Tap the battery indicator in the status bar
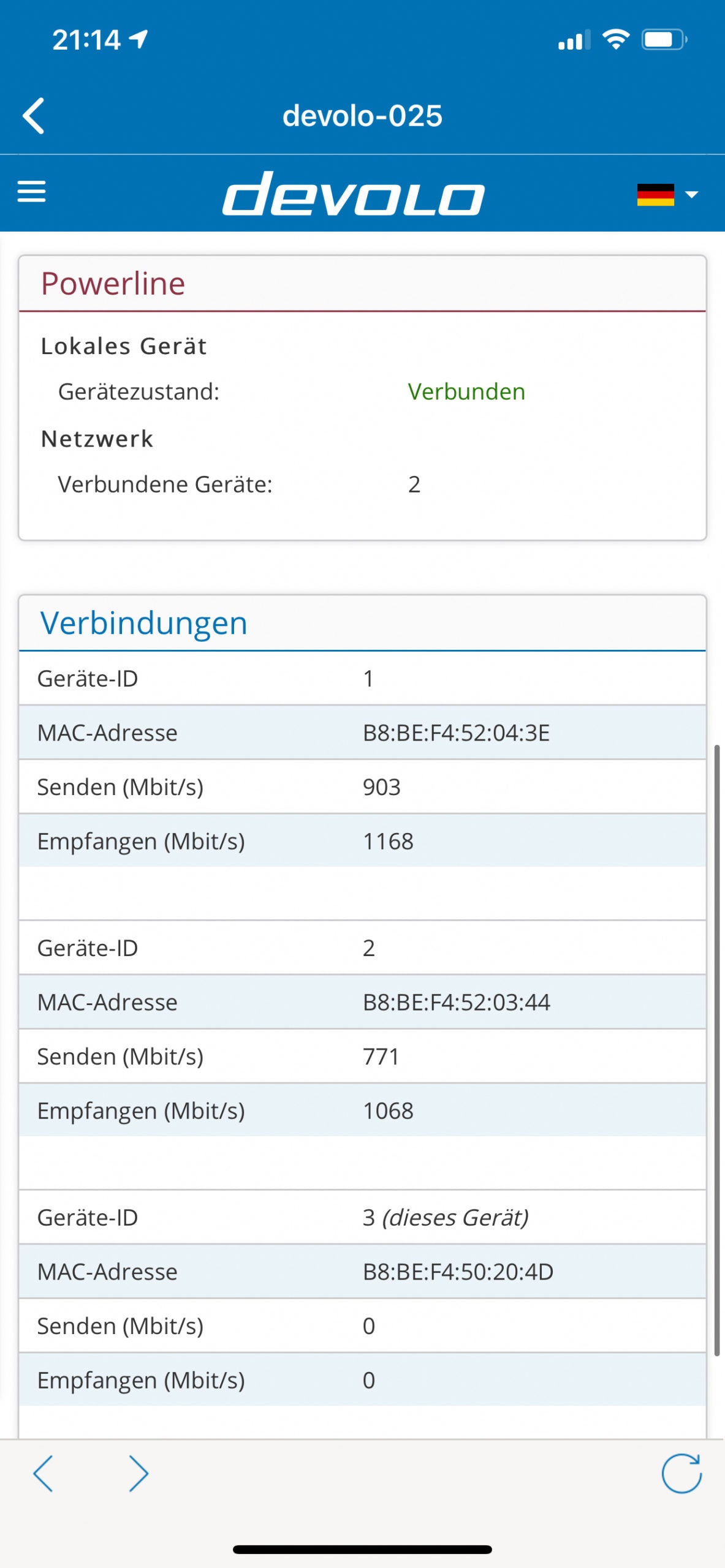Viewport: 725px width, 1568px height. (664, 40)
